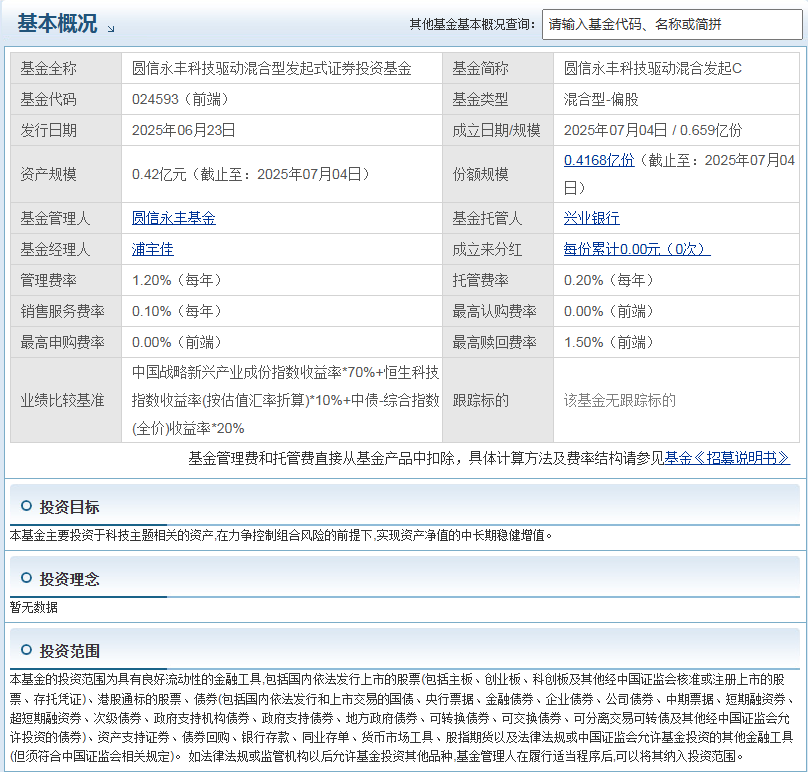Image resolution: width=808 pixels, height=772 pixels.
Task: Click establishment value 2025年07月04日 / 0.659亿份
Action: pyautogui.click(x=653, y=130)
